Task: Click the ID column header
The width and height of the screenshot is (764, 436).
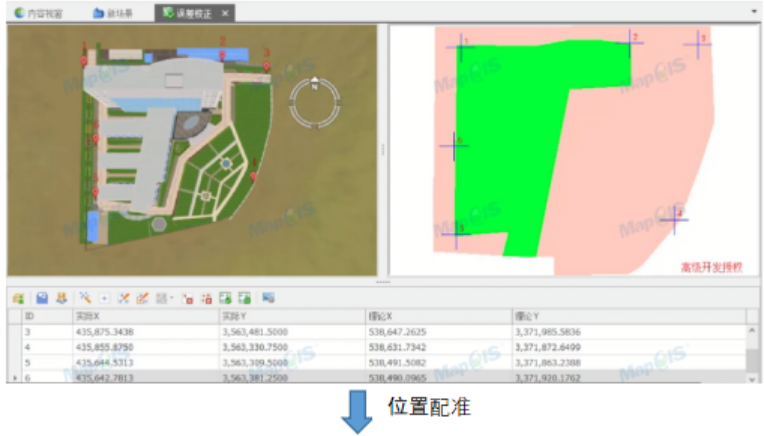Action: tap(47, 316)
